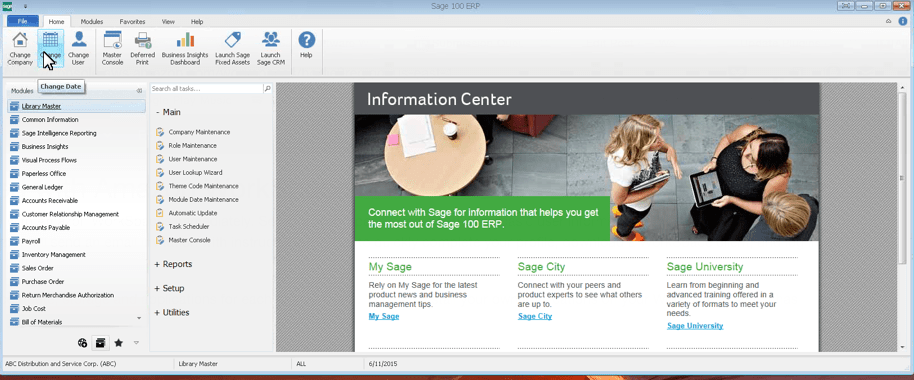Click the Sage app icon in title bar
The height and width of the screenshot is (380, 914).
pyautogui.click(x=8, y=6)
